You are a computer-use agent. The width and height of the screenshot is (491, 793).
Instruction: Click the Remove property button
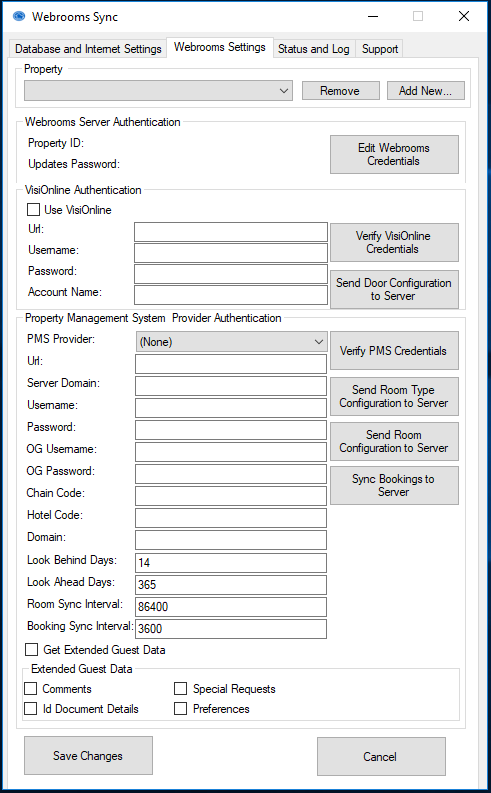pos(341,91)
